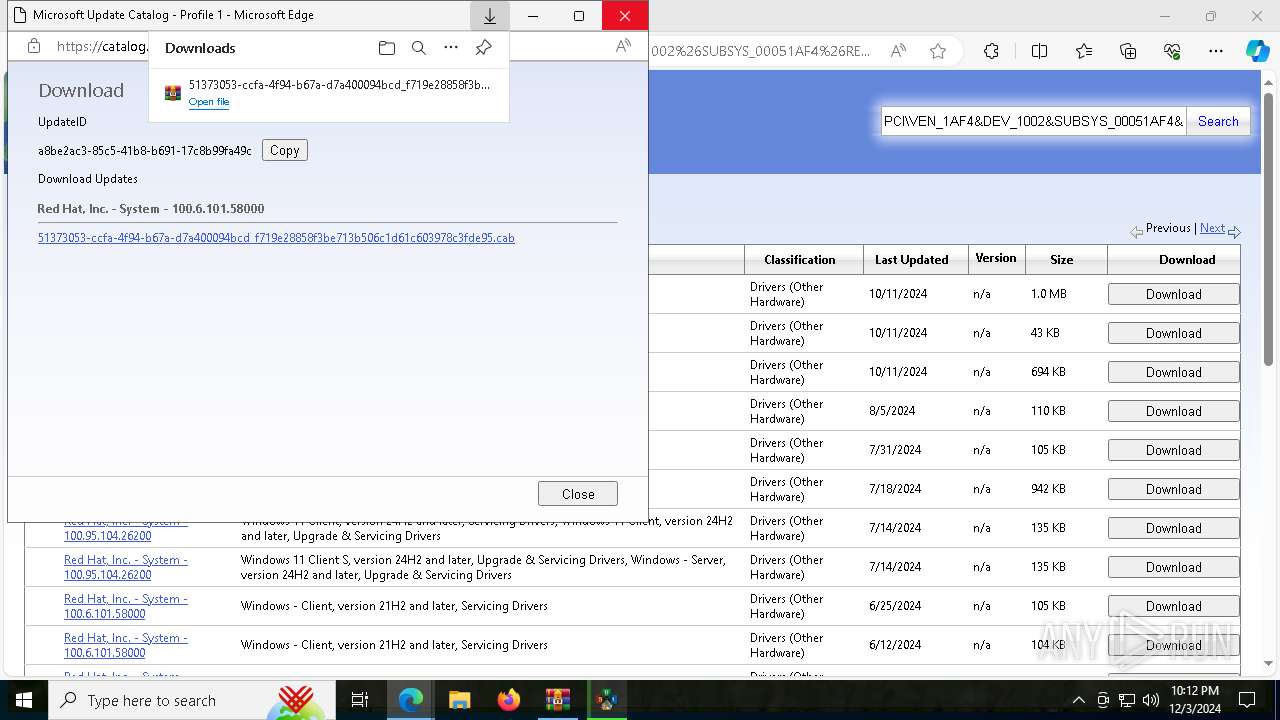Image resolution: width=1280 pixels, height=720 pixels.
Task: Focus the catalog search input field
Action: tap(1033, 121)
